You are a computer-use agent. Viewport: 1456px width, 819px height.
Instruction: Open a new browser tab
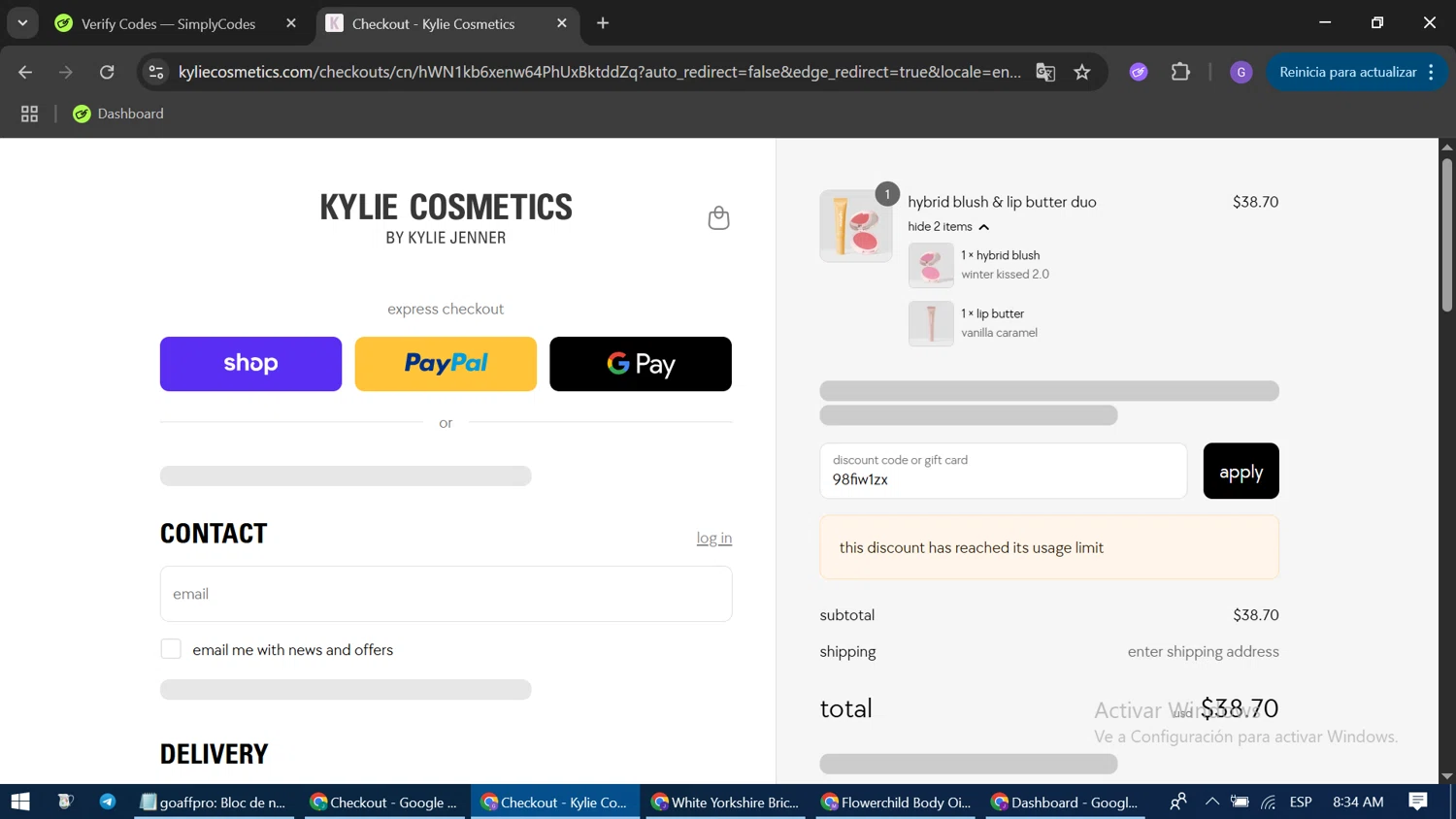[603, 23]
